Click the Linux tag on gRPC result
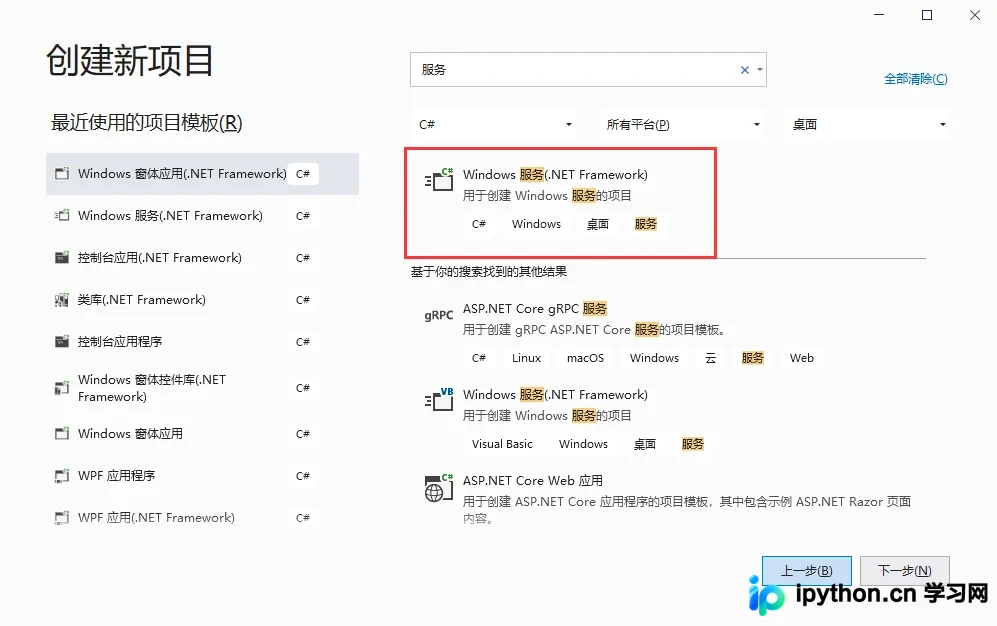The height and width of the screenshot is (626, 997). pyautogui.click(x=526, y=358)
